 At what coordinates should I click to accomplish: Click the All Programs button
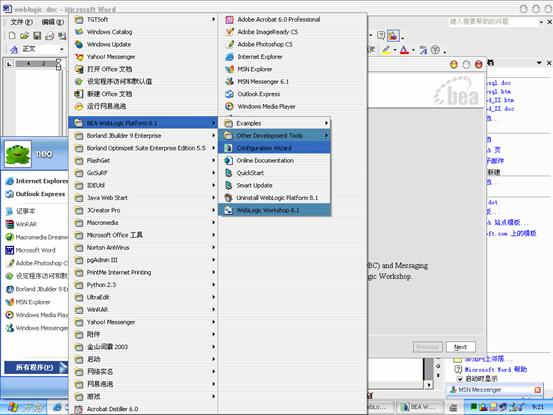35,367
